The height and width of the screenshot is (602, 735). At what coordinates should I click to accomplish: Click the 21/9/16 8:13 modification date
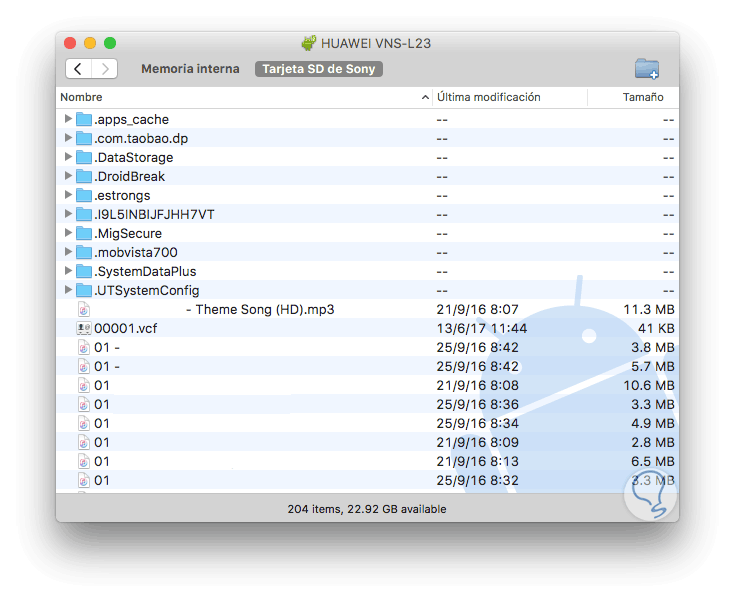(478, 461)
